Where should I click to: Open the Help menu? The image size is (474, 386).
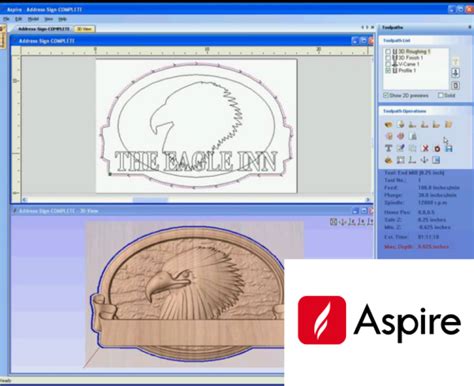(x=62, y=19)
